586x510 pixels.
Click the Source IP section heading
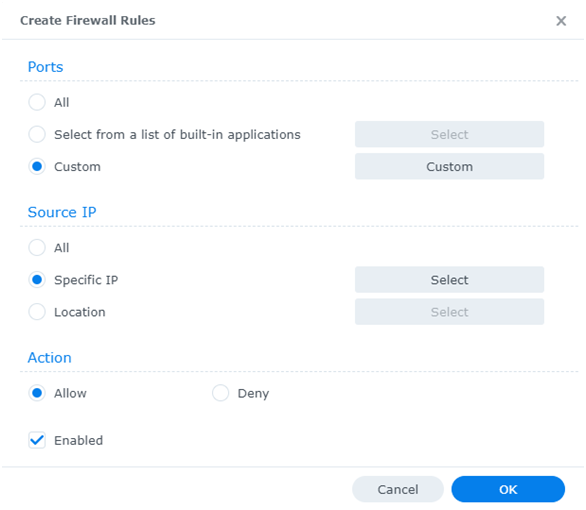pos(62,212)
